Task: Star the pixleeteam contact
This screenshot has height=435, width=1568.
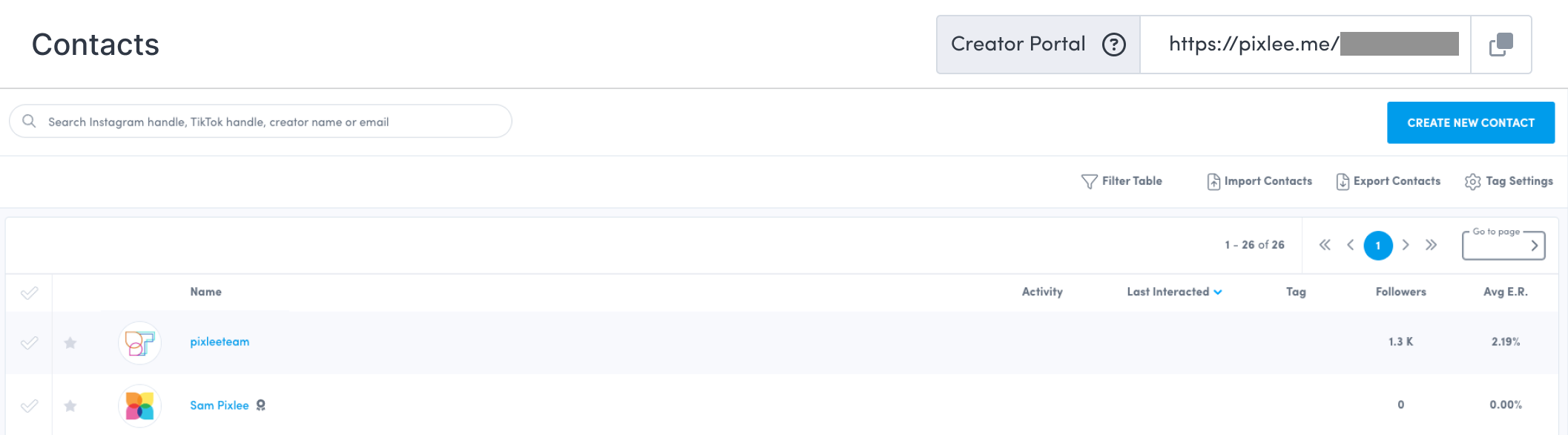Action: [70, 343]
